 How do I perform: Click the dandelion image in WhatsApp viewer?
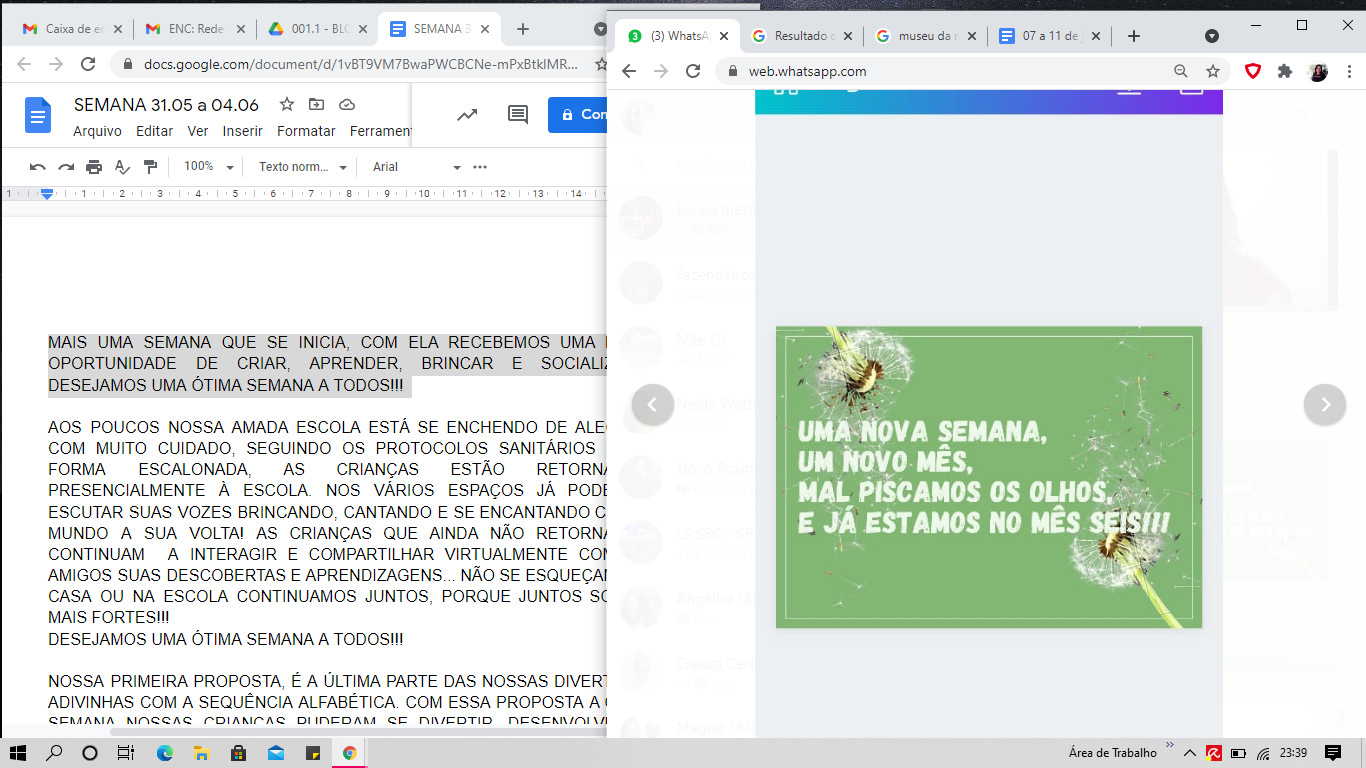pyautogui.click(x=989, y=477)
